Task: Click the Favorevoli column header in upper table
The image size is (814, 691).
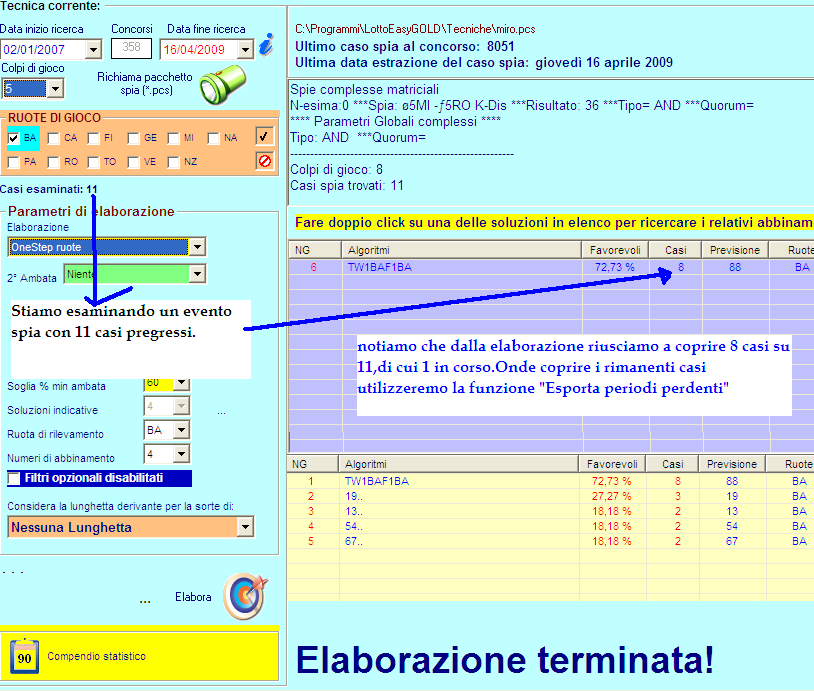Action: point(614,250)
